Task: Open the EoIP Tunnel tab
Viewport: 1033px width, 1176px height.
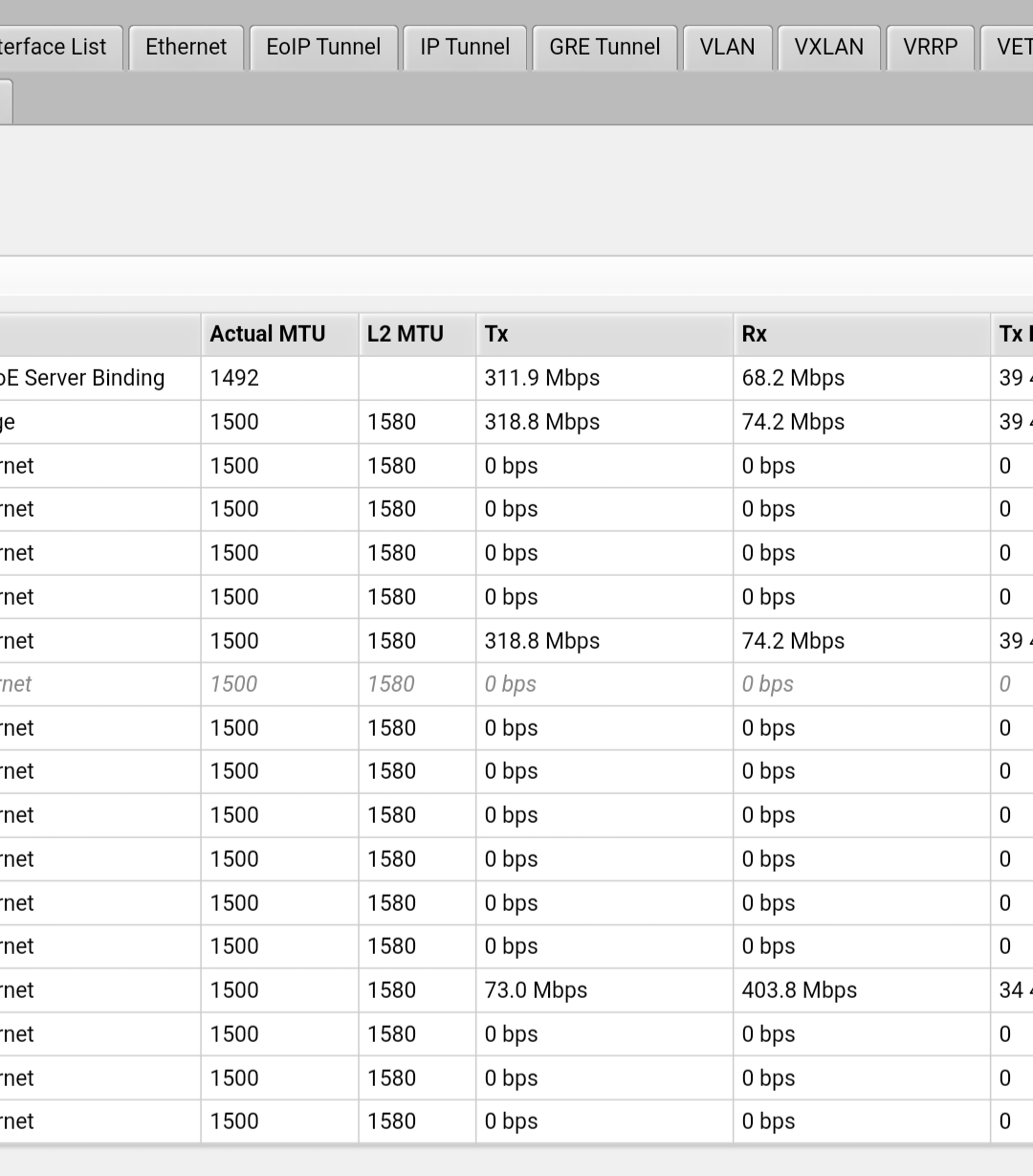Action: pos(323,46)
